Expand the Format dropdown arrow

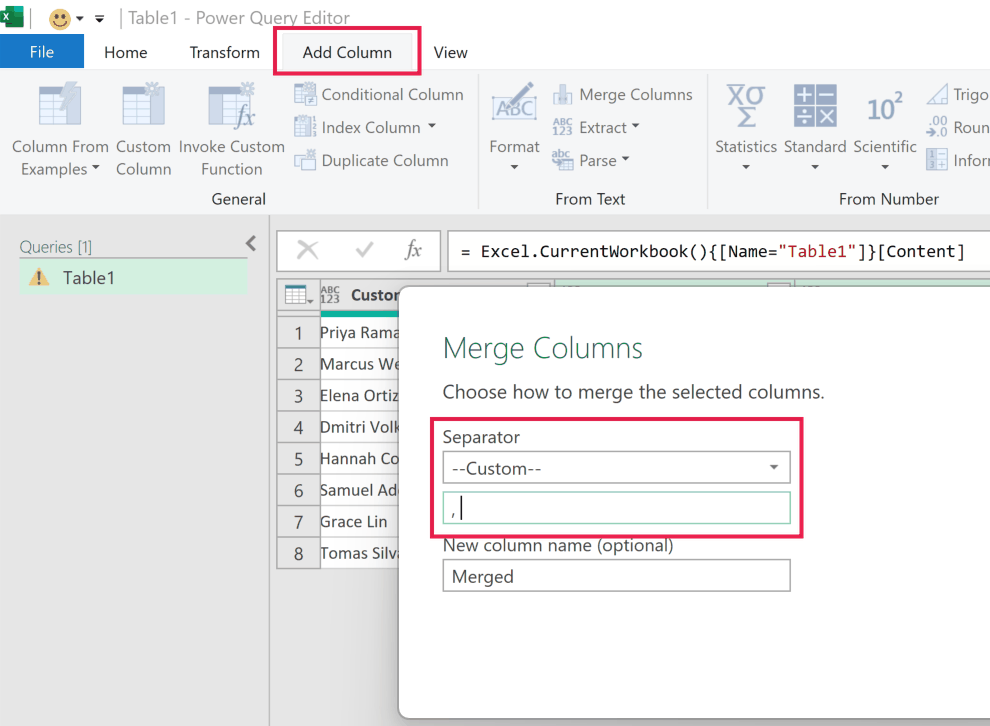tap(515, 167)
